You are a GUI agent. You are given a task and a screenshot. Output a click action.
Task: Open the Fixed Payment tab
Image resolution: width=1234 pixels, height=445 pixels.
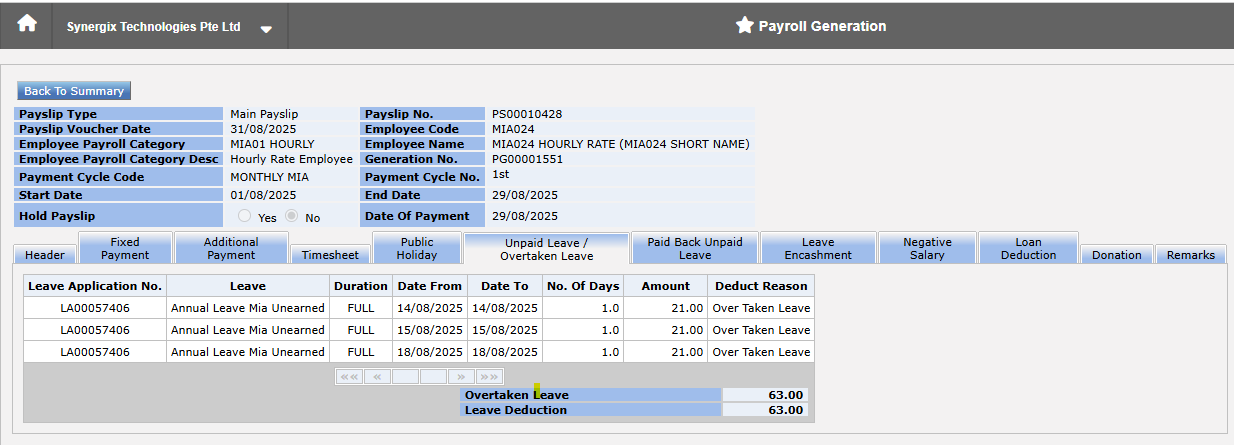pyautogui.click(x=125, y=248)
